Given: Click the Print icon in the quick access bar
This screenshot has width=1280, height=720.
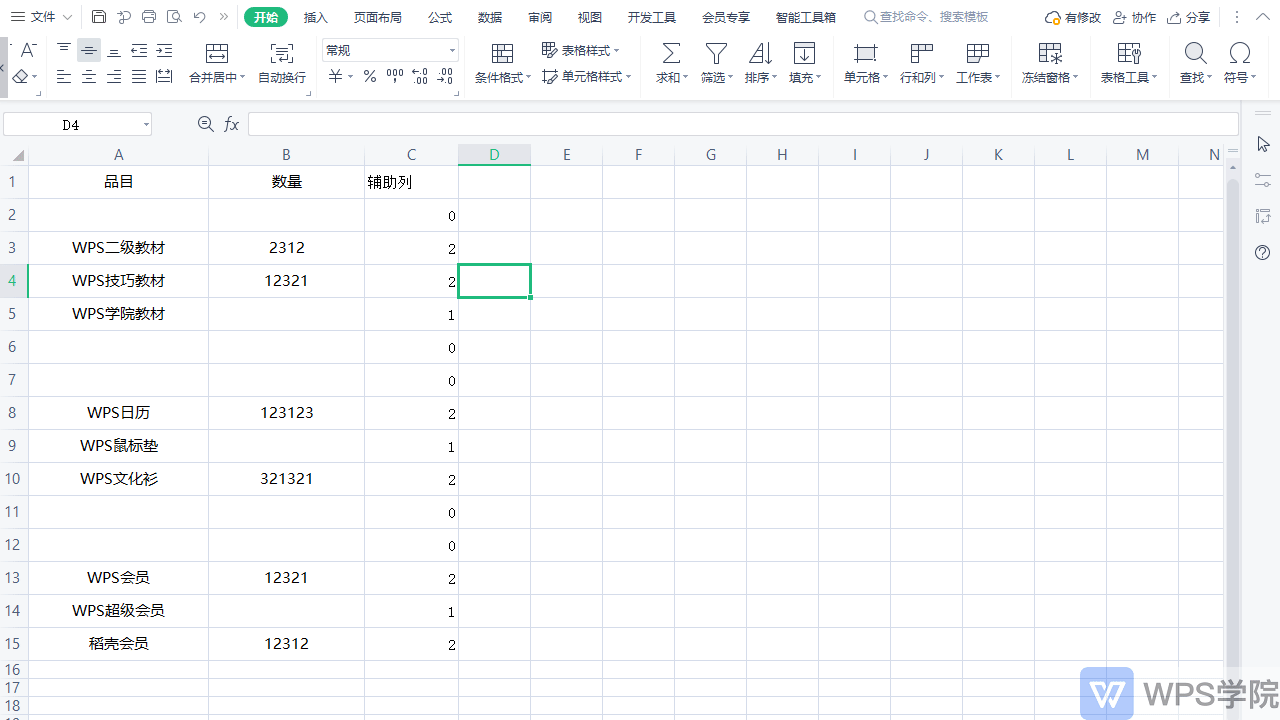Looking at the screenshot, I should (149, 17).
